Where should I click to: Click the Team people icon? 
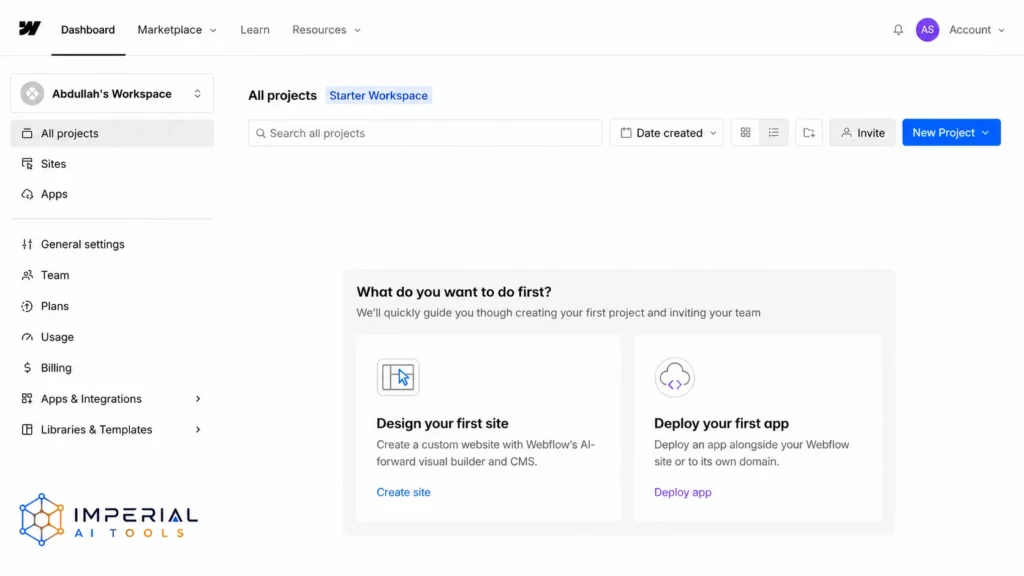[27, 275]
